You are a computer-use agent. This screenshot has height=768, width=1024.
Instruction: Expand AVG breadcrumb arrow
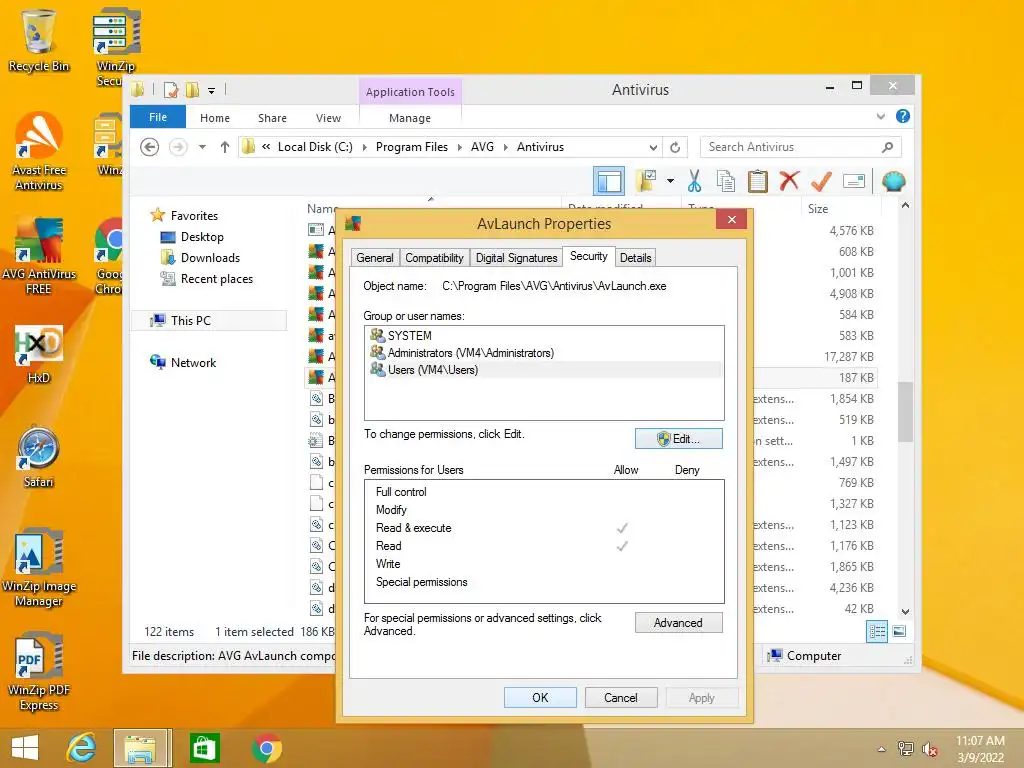point(505,147)
